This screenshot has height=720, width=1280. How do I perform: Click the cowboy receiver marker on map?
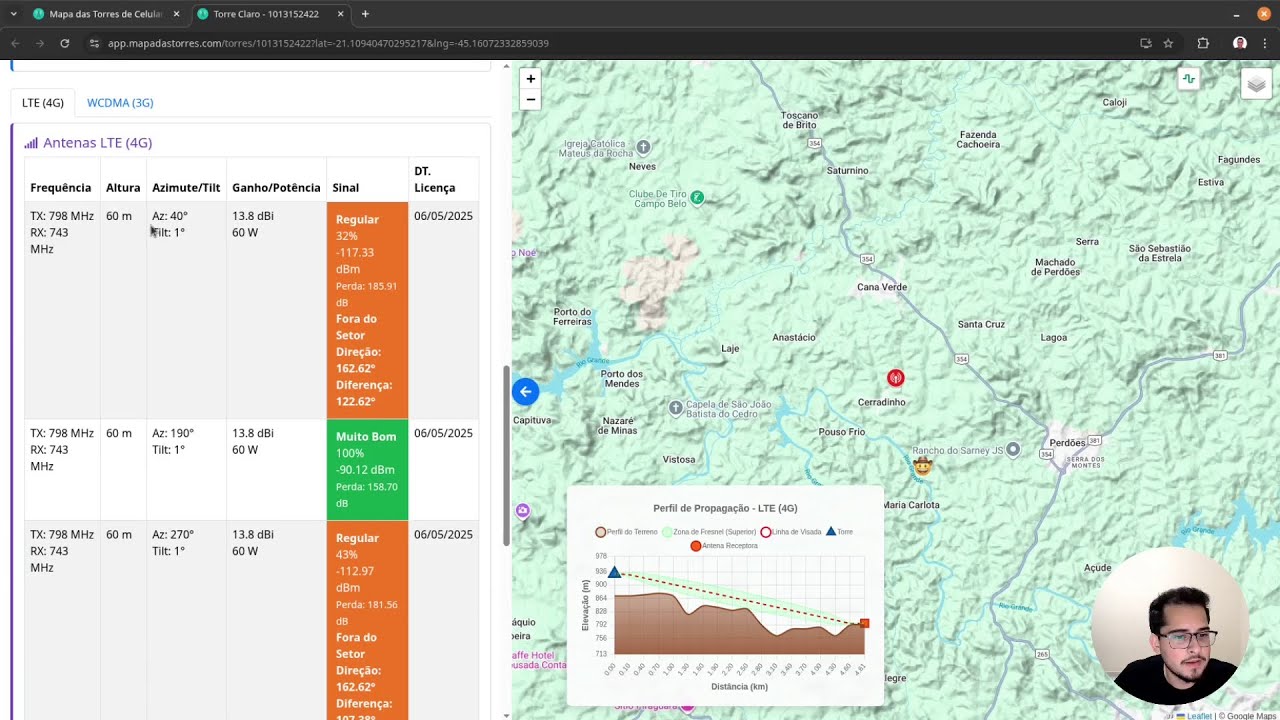click(922, 466)
